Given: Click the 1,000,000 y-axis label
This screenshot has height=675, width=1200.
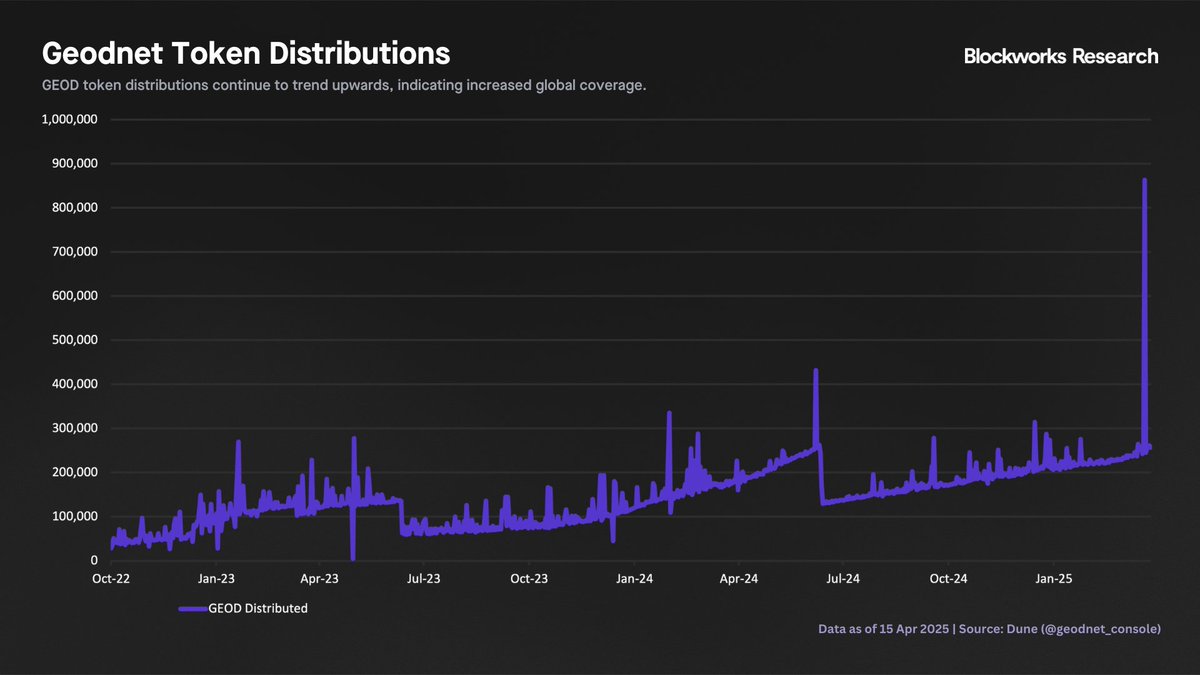Looking at the screenshot, I should 69,119.
